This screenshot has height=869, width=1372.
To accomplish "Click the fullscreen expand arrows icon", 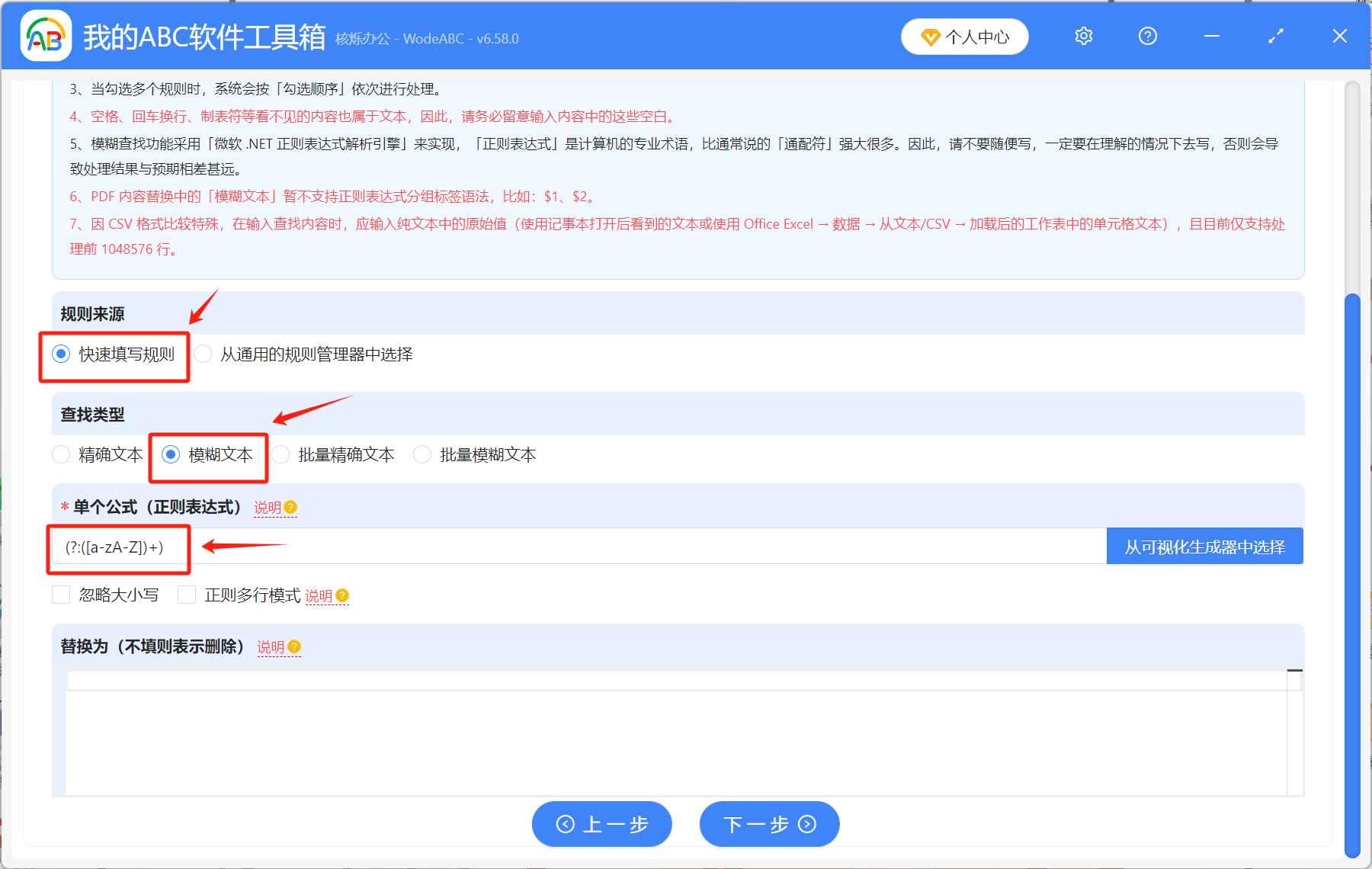I will (1275, 36).
